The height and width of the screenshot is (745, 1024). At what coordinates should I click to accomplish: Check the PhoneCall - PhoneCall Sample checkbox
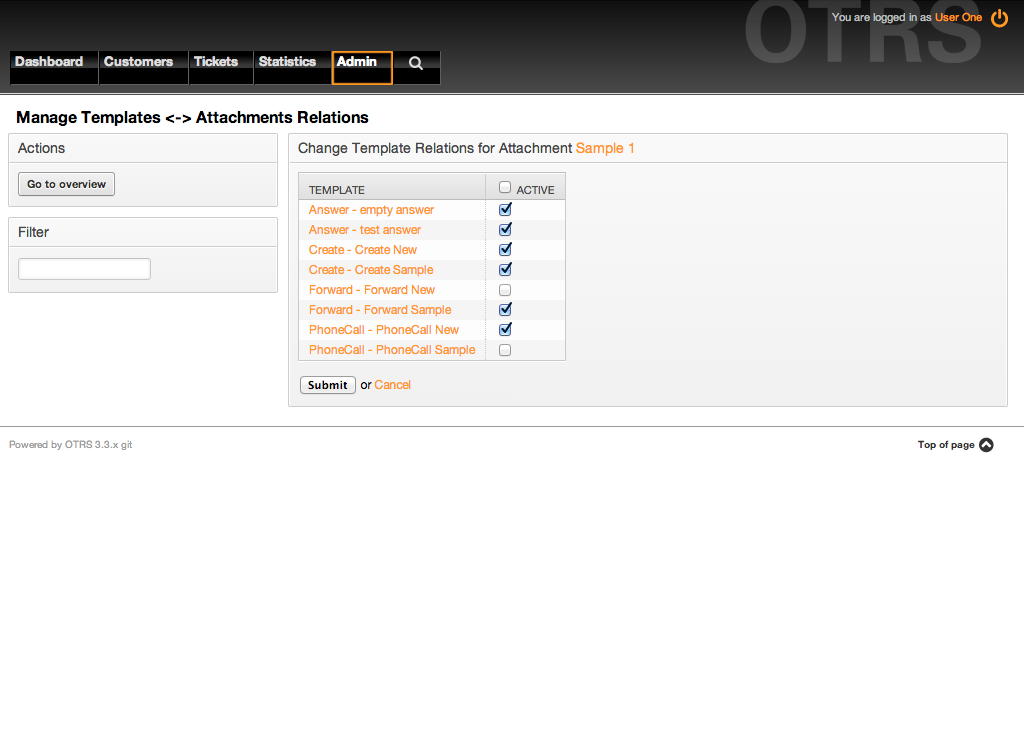505,350
